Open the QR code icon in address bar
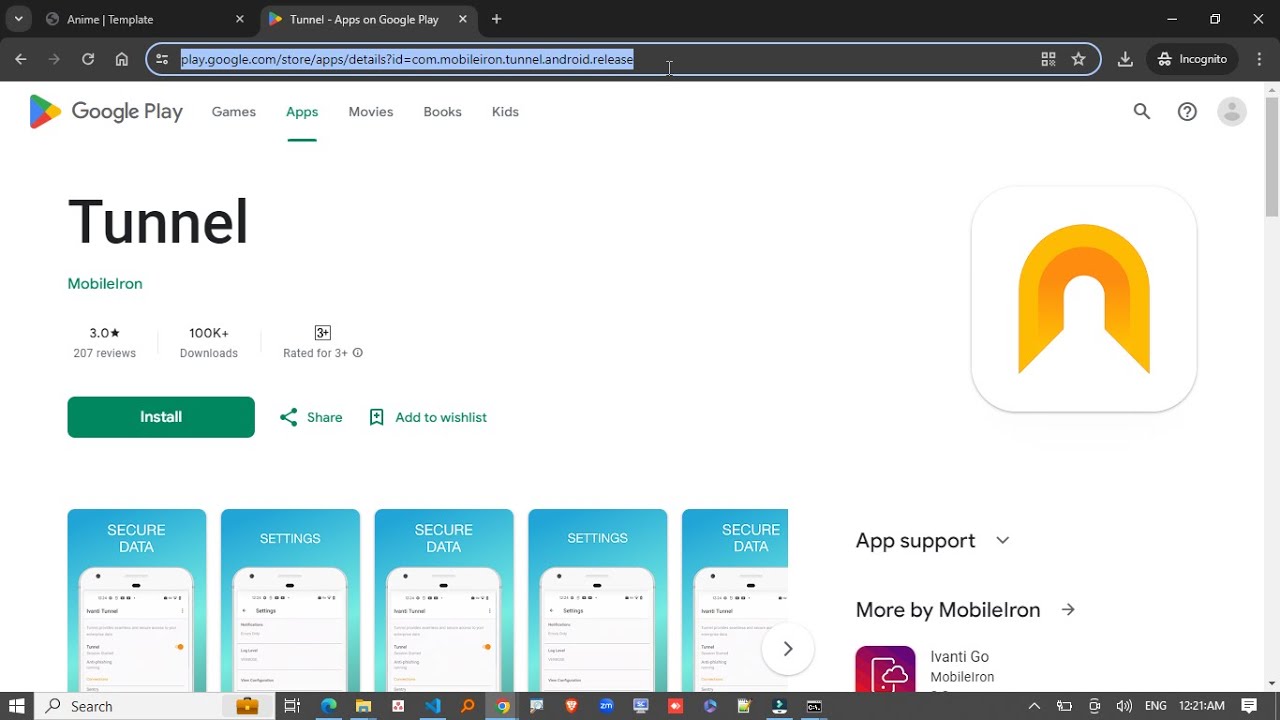1280x720 pixels. tap(1048, 59)
